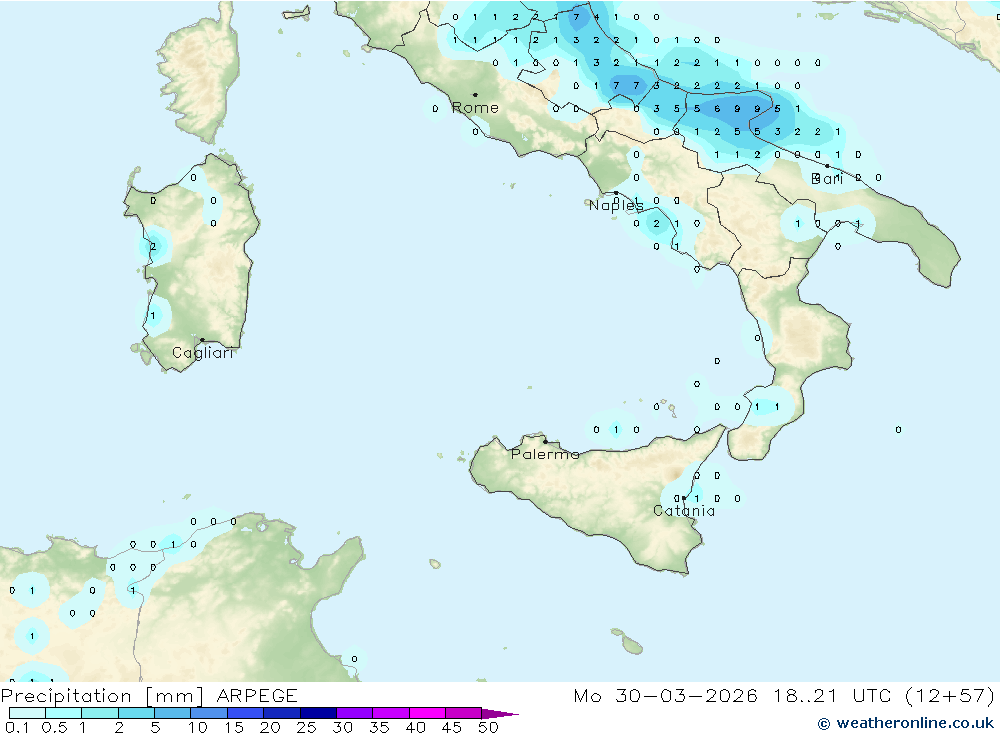Click the (12+57) forecast run label
The width and height of the screenshot is (1000, 733).
[x=950, y=696]
